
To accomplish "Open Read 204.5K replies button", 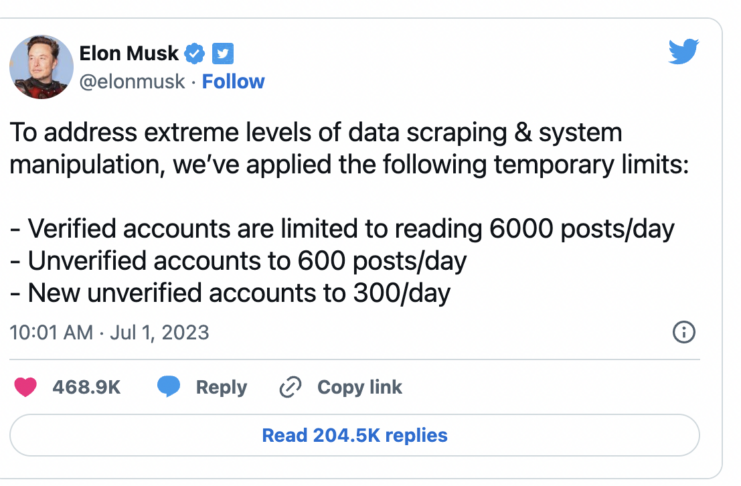I will pyautogui.click(x=354, y=435).
